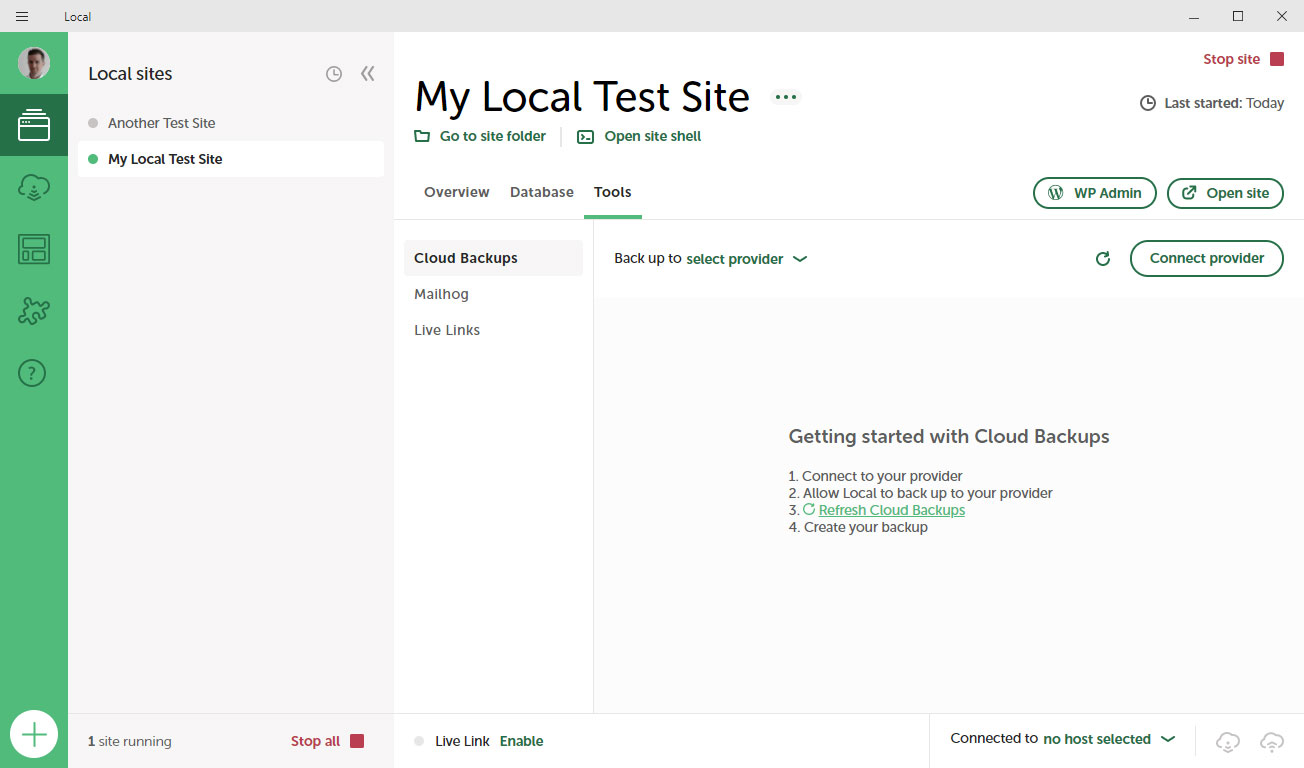
Task: Click the WP Admin button
Action: (1095, 193)
